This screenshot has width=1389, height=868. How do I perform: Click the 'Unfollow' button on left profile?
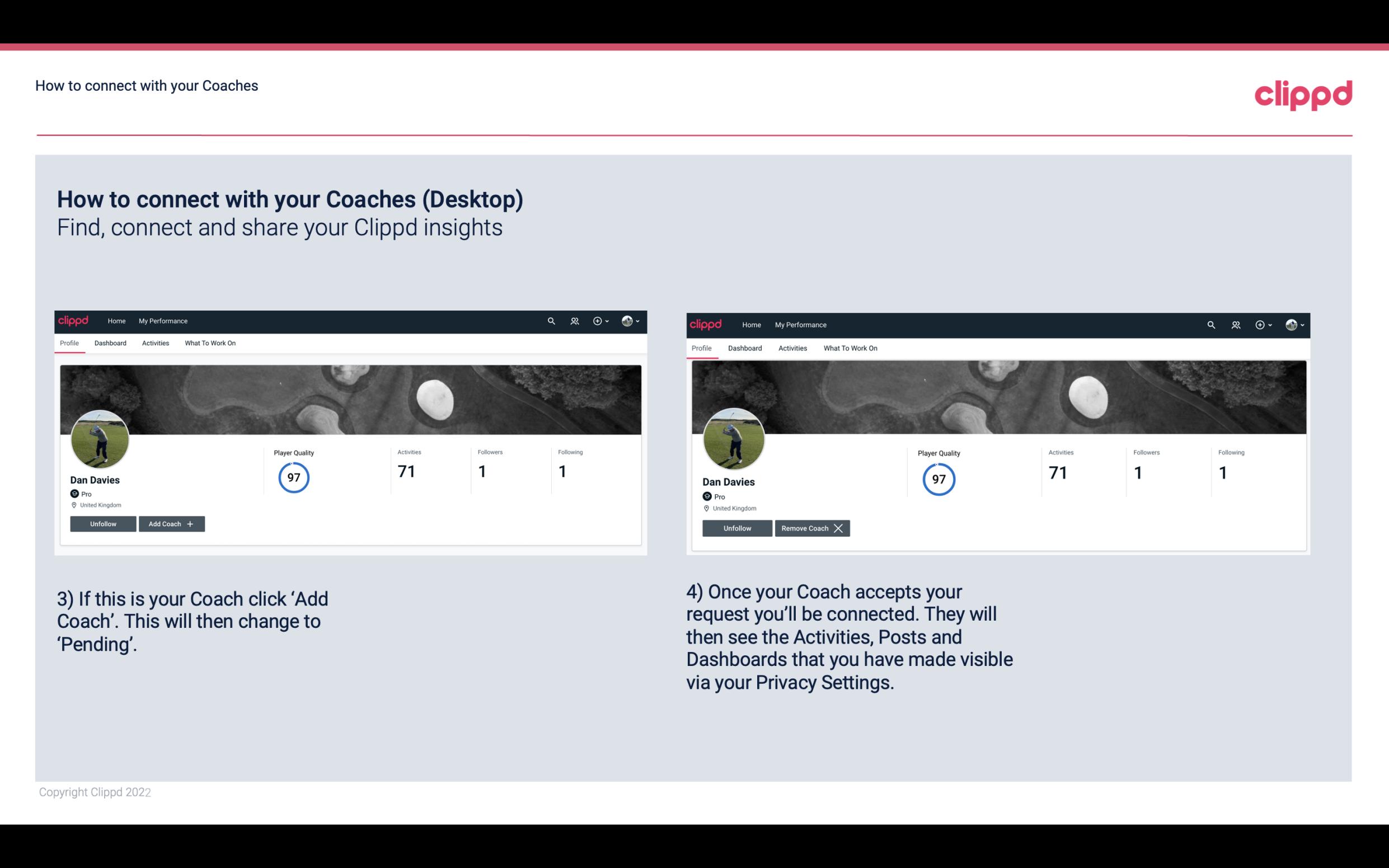(x=103, y=523)
